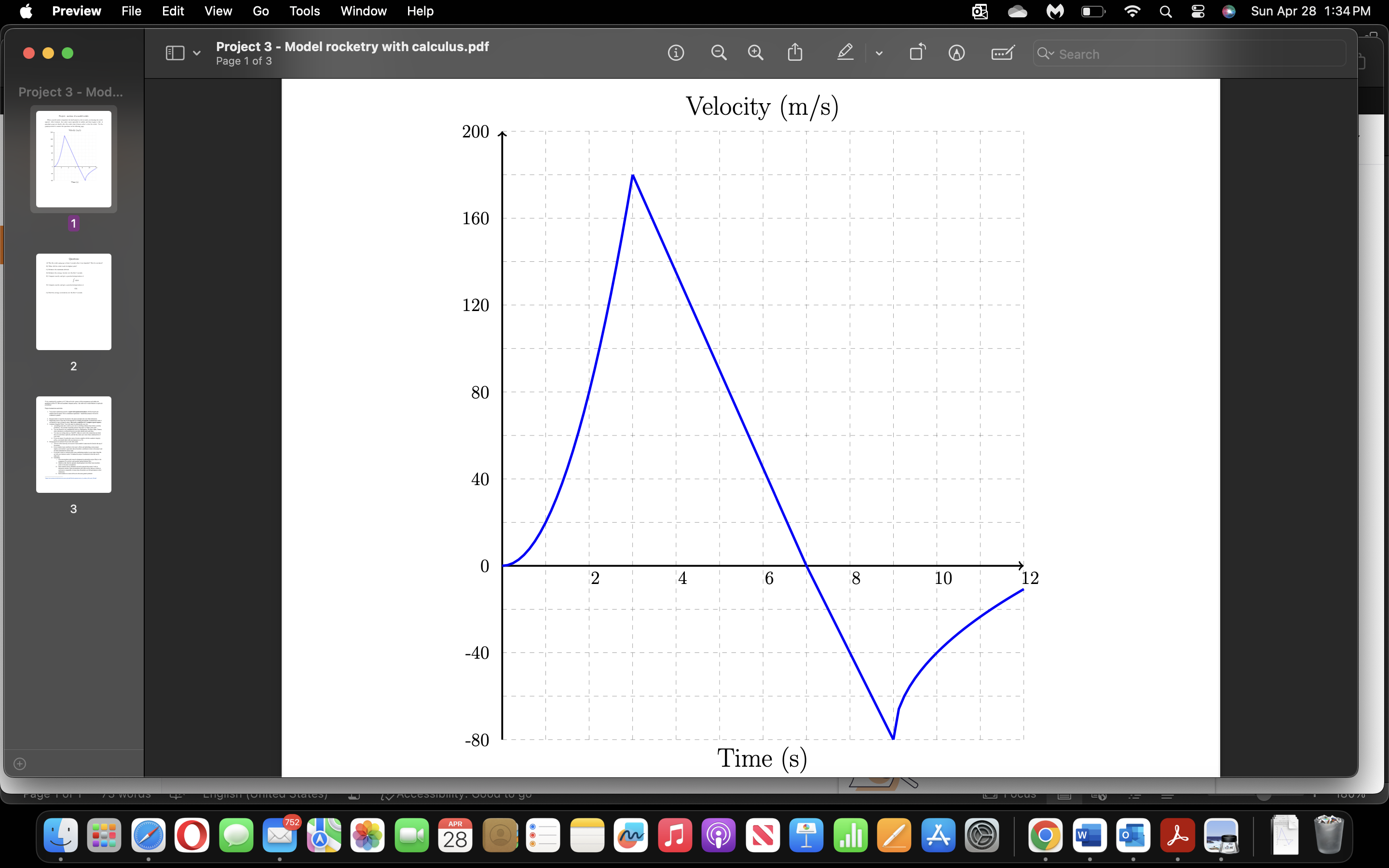Rotate the page with the Rotate icon

point(917,53)
